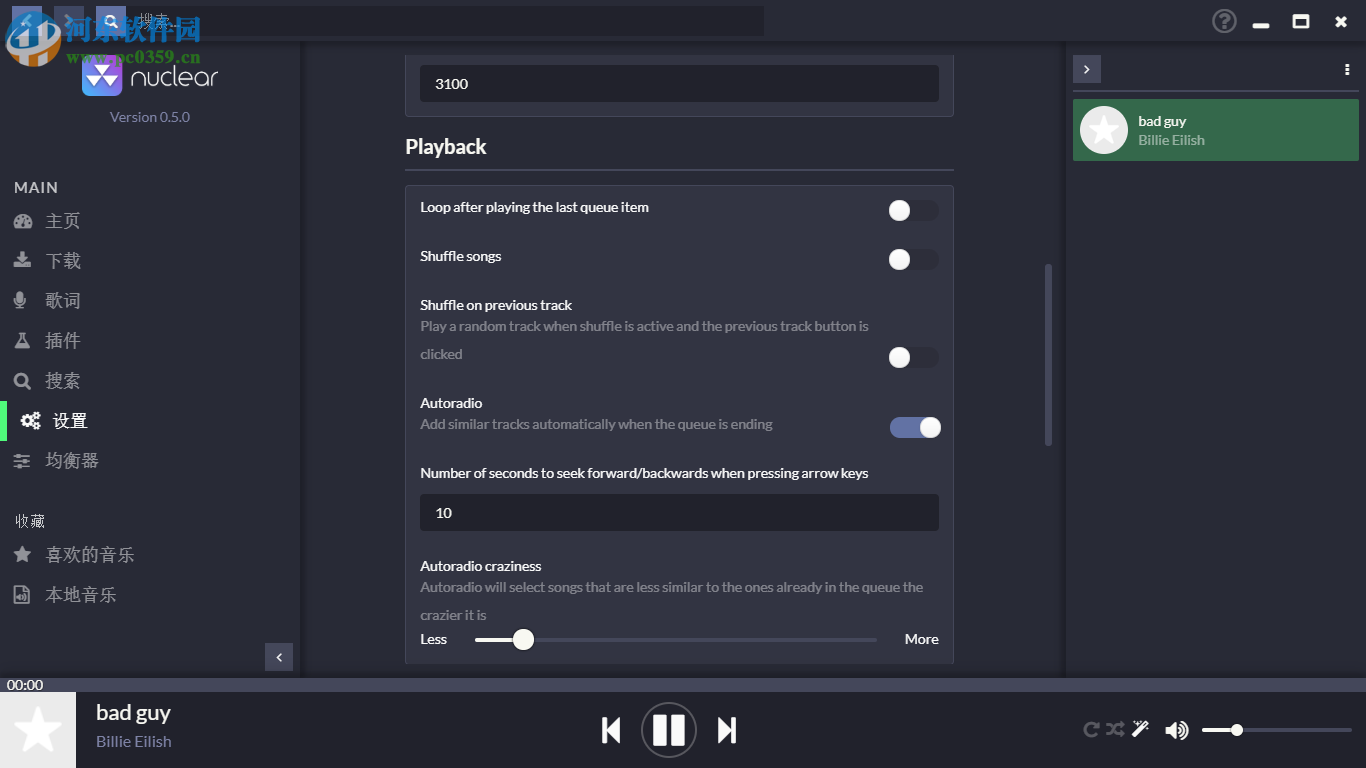This screenshot has height=768, width=1366.
Task: Click the song seek progress bar
Action: tap(683, 685)
